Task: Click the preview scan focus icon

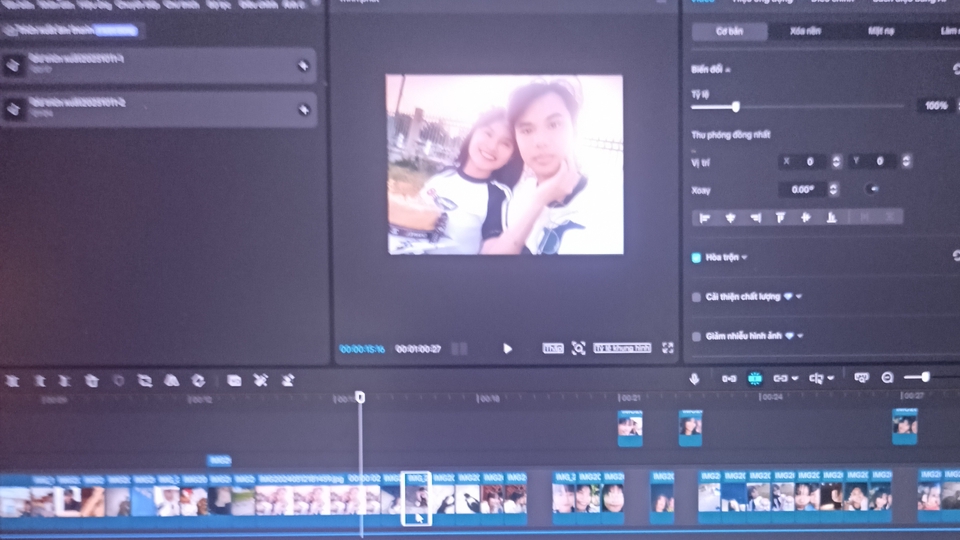Action: (x=578, y=348)
